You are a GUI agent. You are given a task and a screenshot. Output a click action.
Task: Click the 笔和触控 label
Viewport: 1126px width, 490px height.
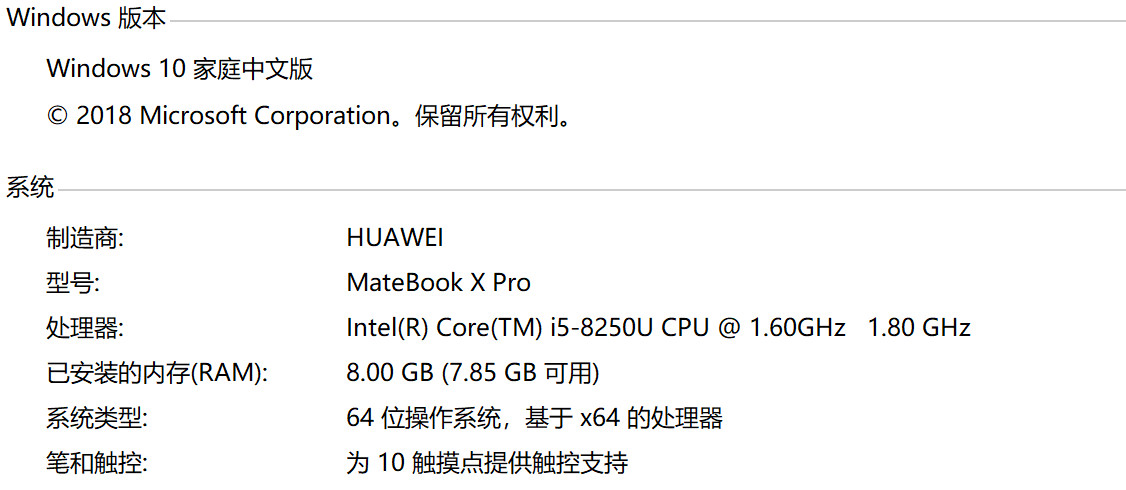click(98, 463)
